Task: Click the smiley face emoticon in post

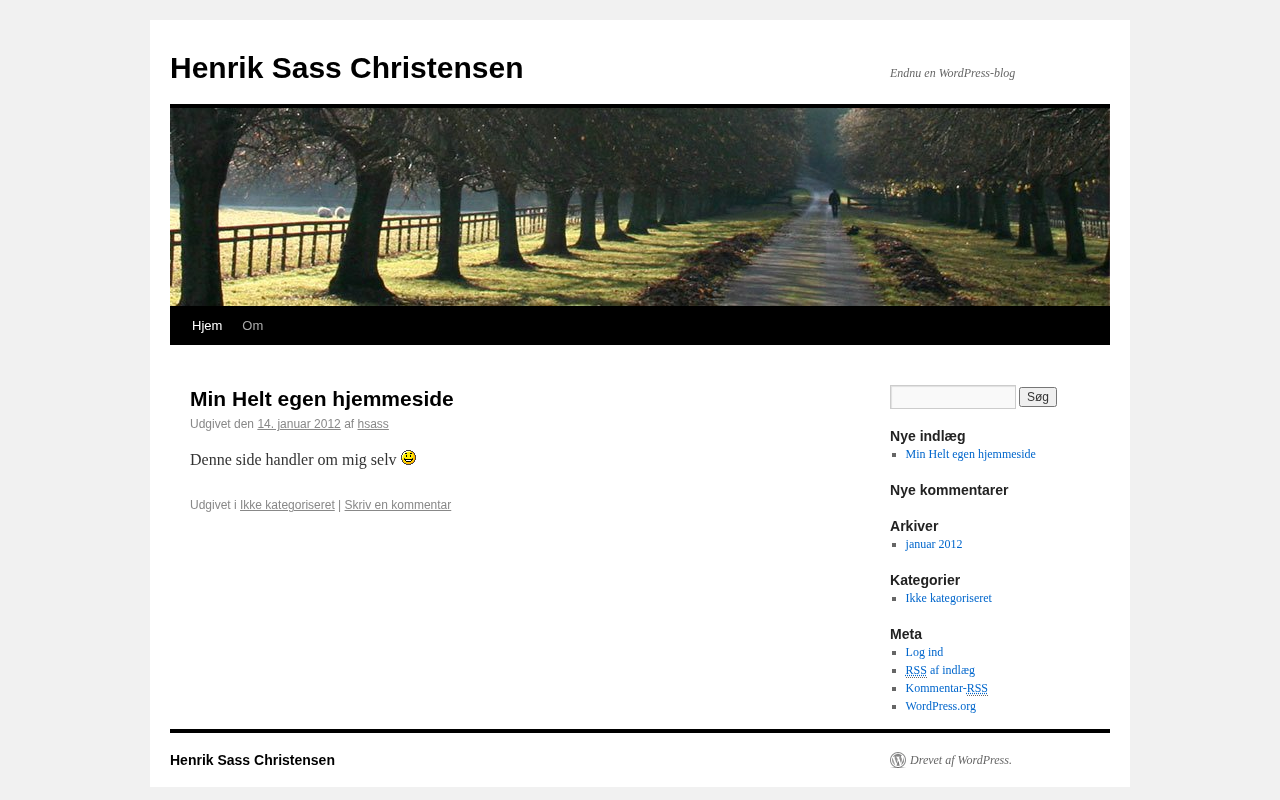Action: tap(408, 458)
